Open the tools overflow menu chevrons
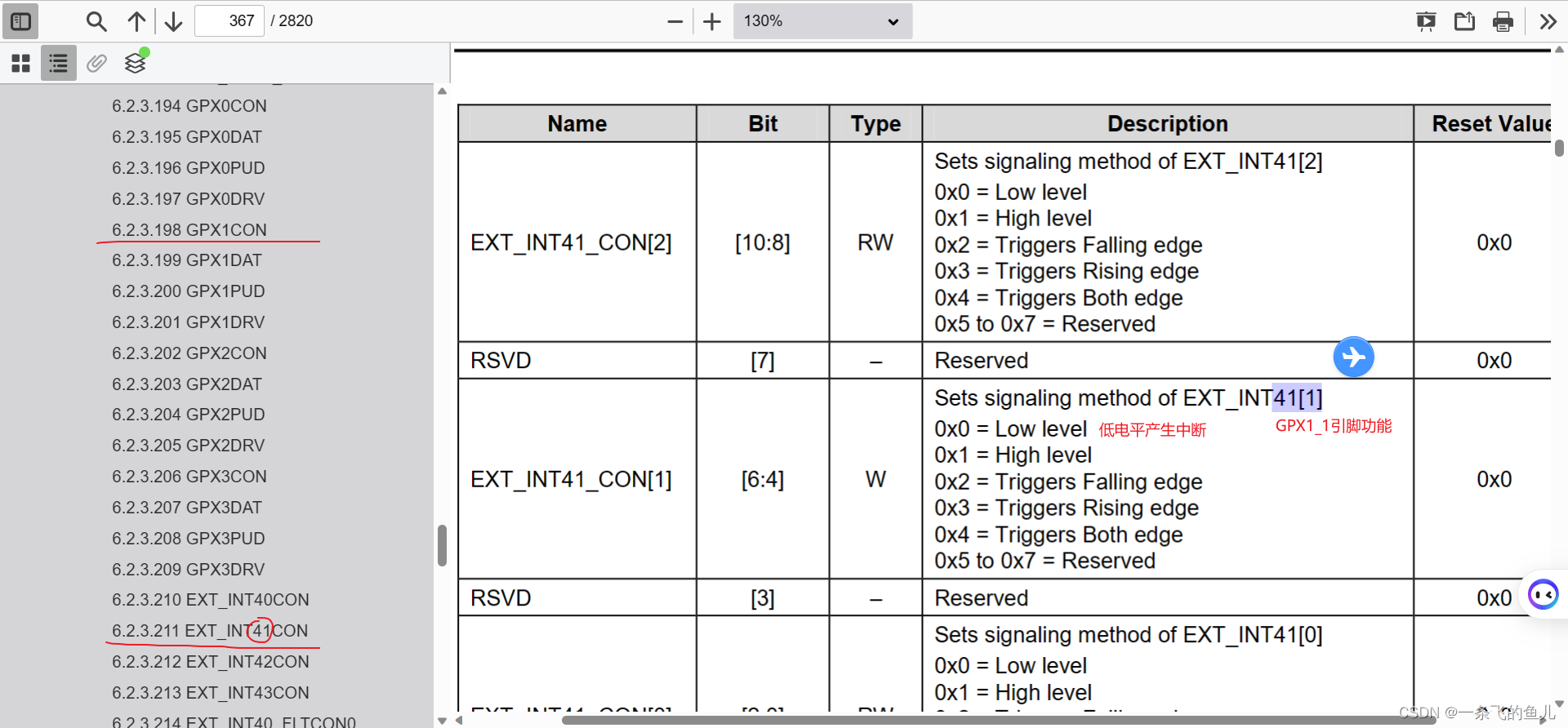 coord(1548,21)
